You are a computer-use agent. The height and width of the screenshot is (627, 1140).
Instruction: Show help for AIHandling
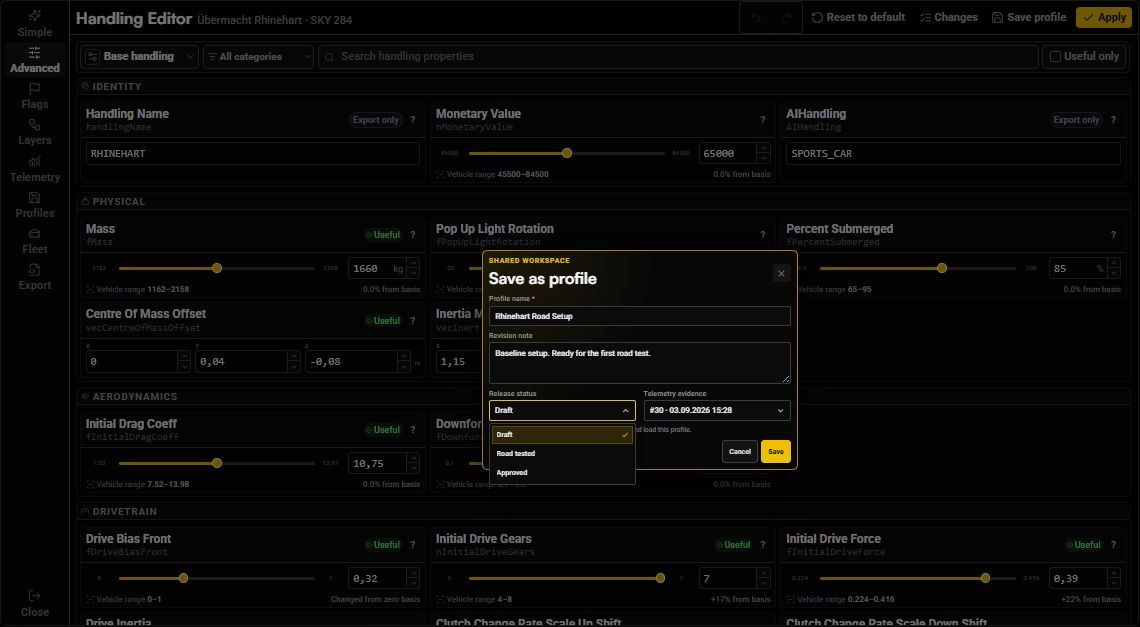coord(1113,120)
